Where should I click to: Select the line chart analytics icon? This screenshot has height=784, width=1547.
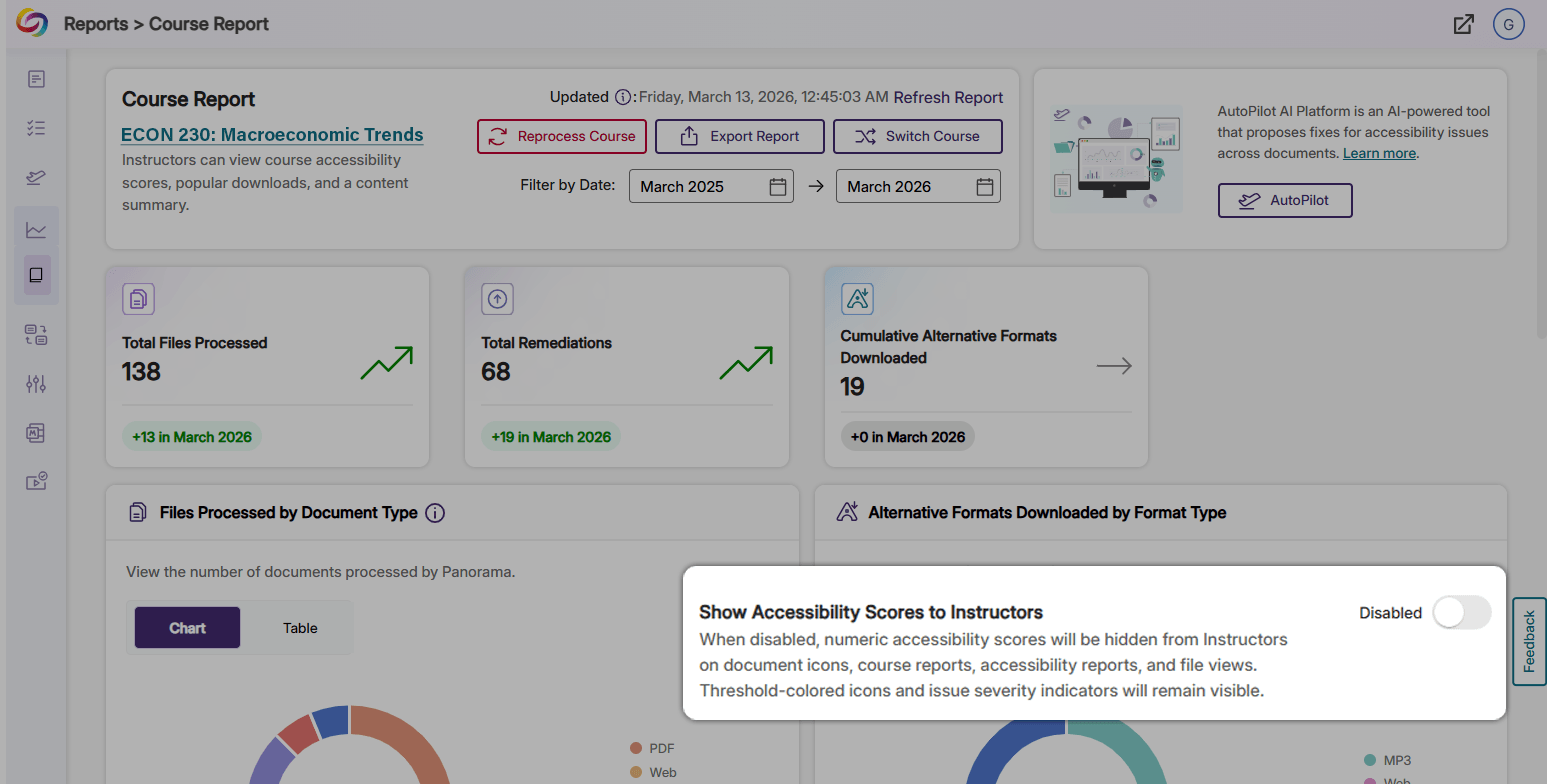click(36, 229)
